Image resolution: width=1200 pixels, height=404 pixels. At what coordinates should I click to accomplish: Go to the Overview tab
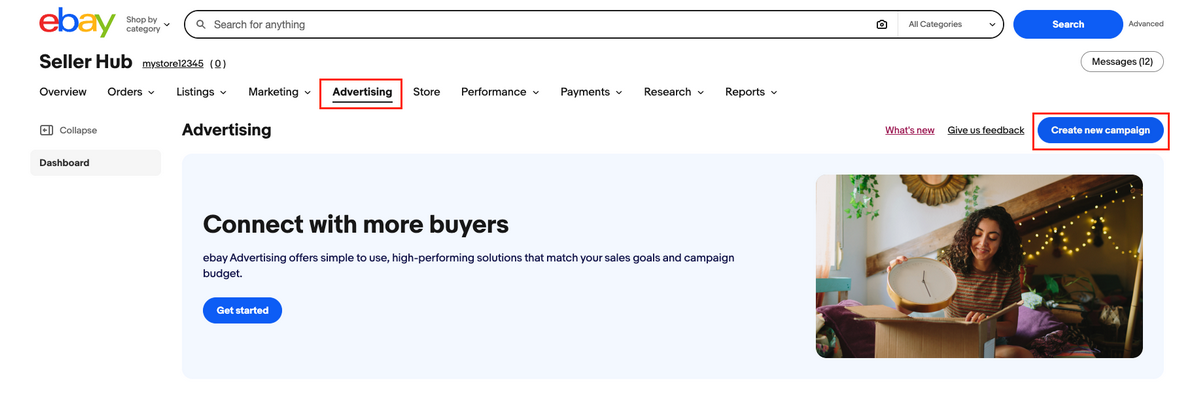(x=63, y=92)
